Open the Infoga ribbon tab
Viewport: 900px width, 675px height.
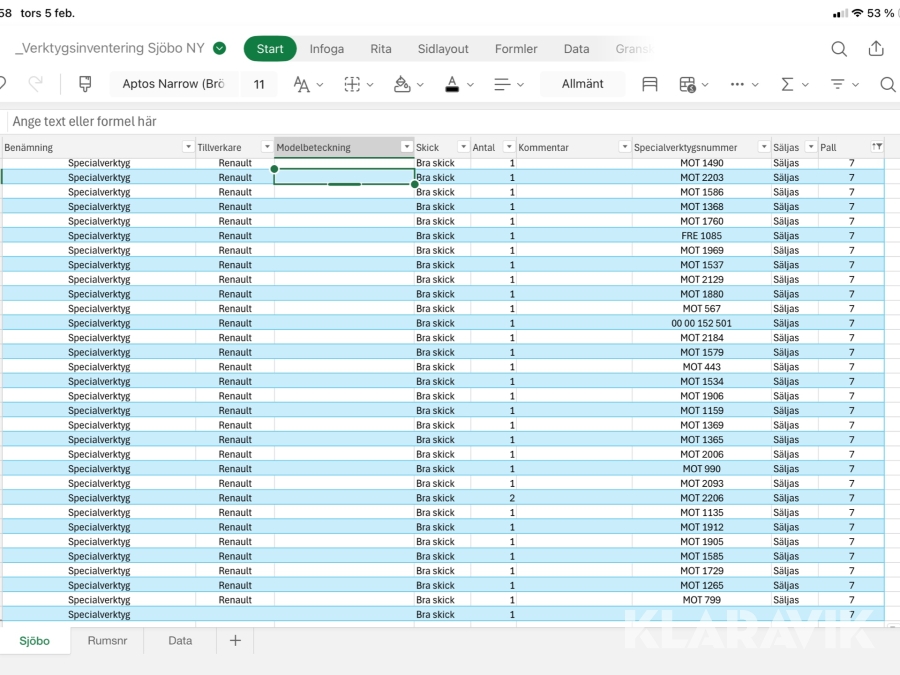click(x=326, y=49)
